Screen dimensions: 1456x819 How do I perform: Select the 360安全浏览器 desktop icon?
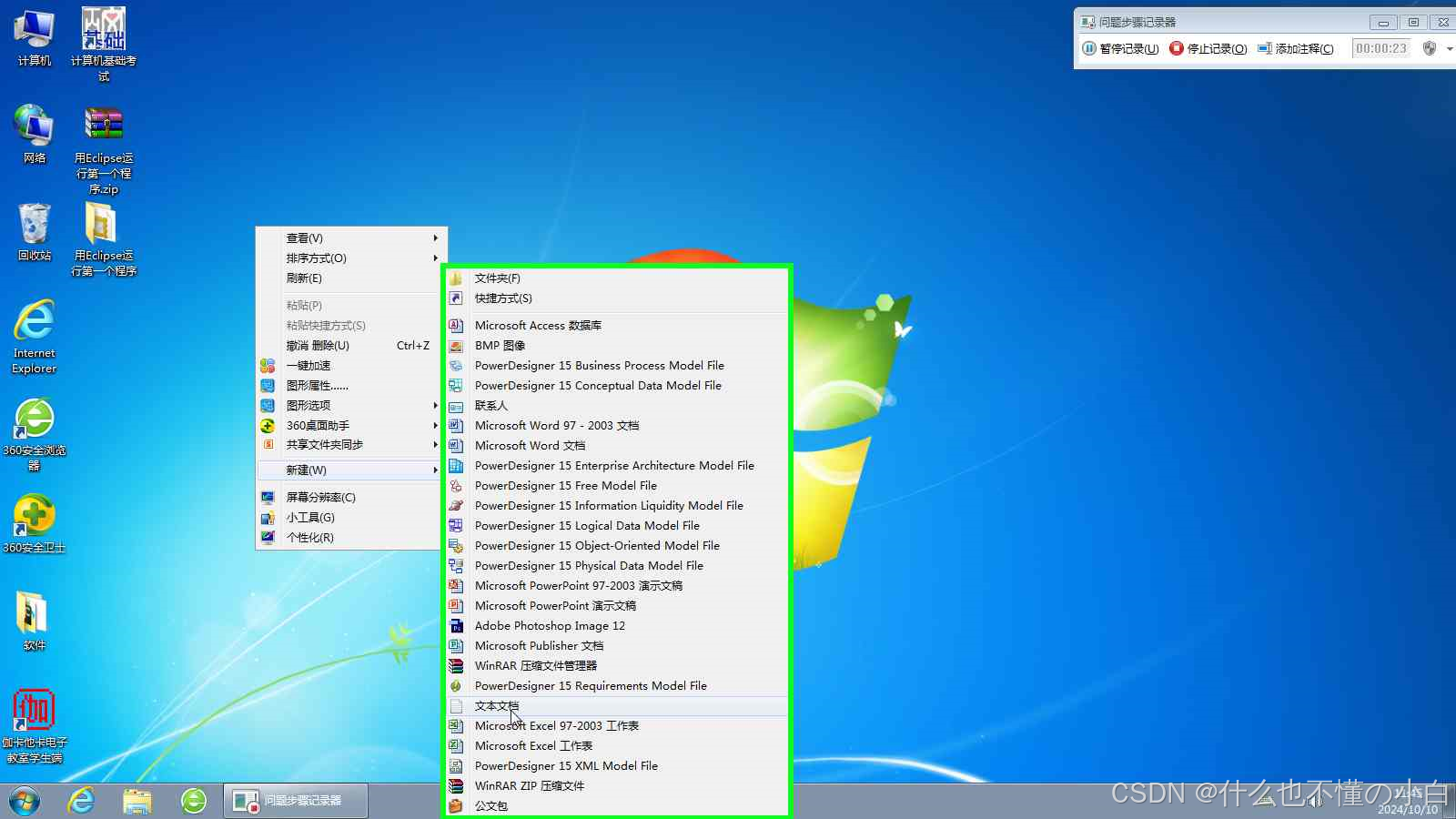tap(34, 435)
